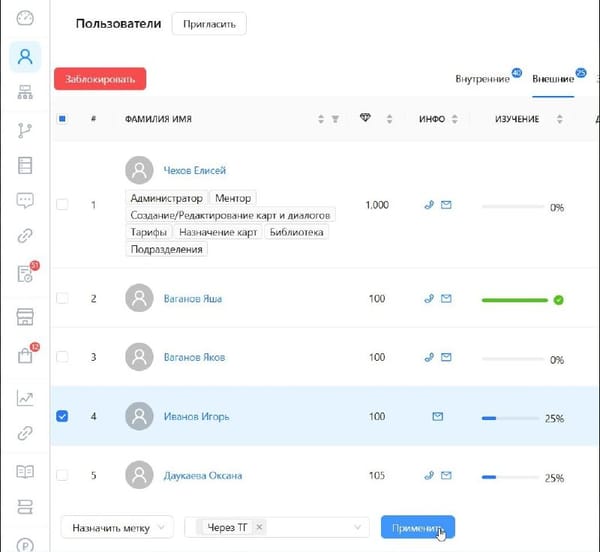Sort by diamond points column arrows

click(x=389, y=119)
